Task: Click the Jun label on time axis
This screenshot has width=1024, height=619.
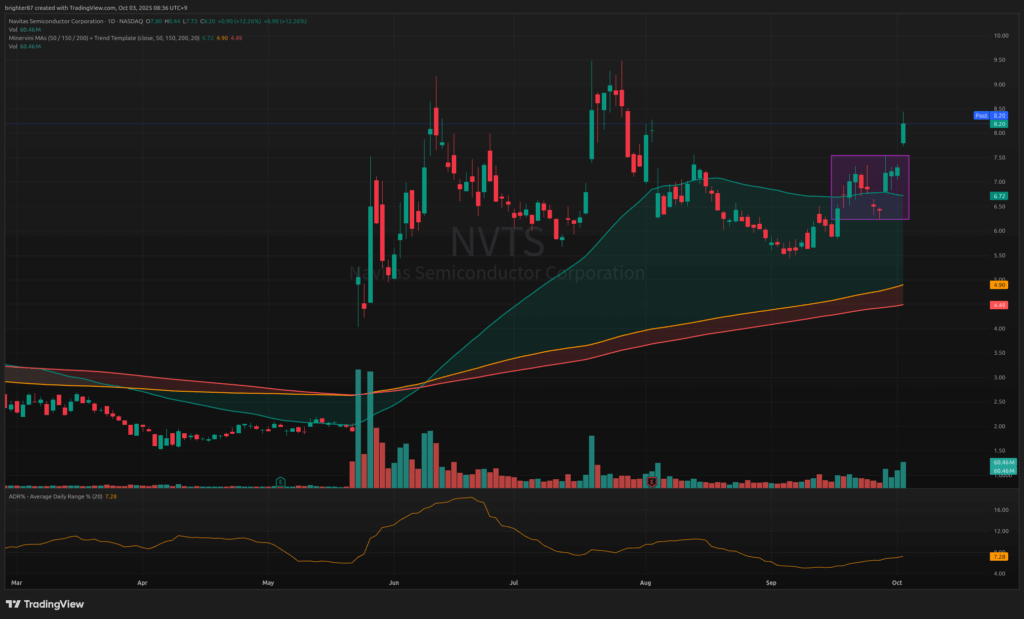Action: 393,580
